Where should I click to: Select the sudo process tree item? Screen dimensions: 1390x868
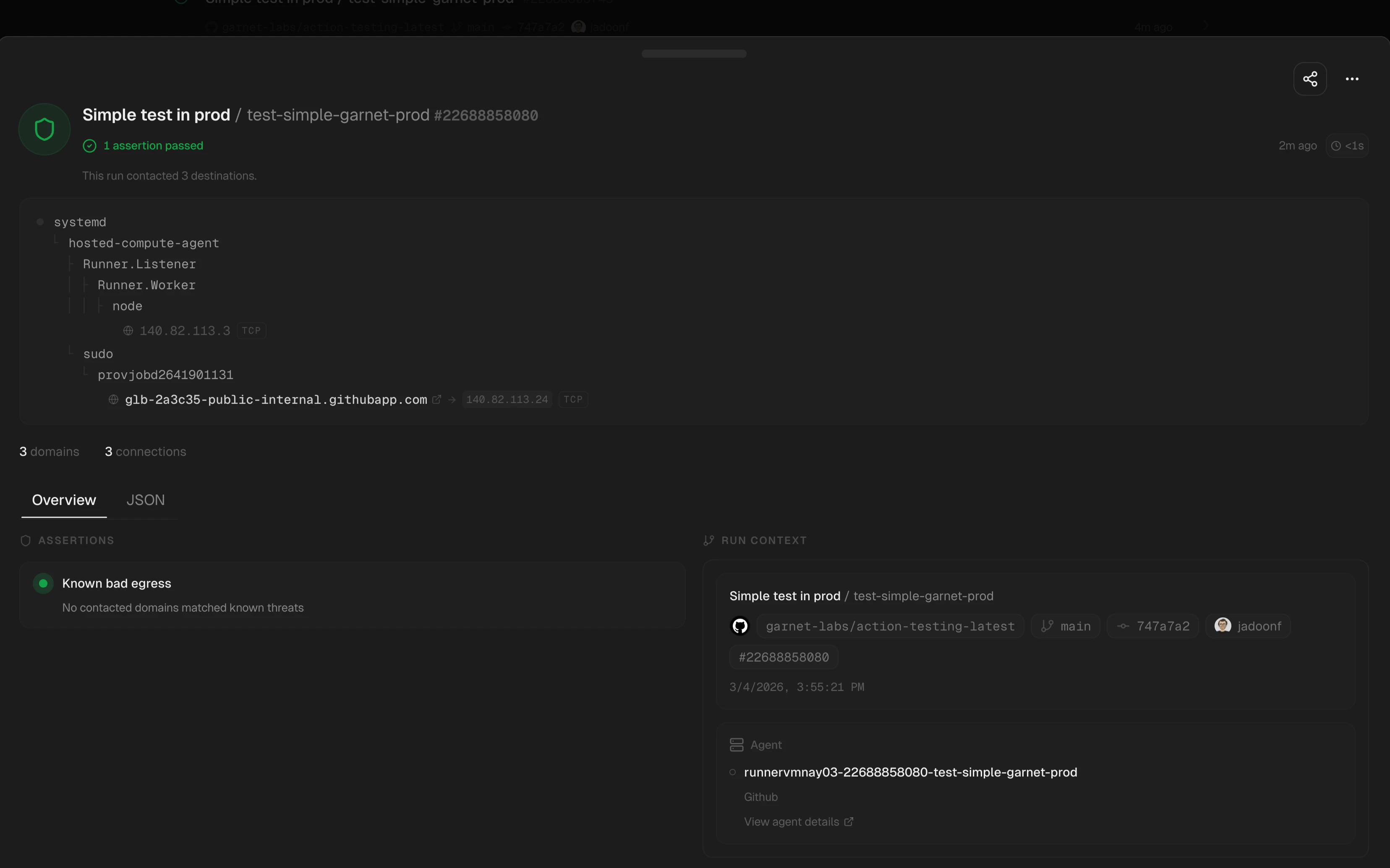tap(97, 354)
